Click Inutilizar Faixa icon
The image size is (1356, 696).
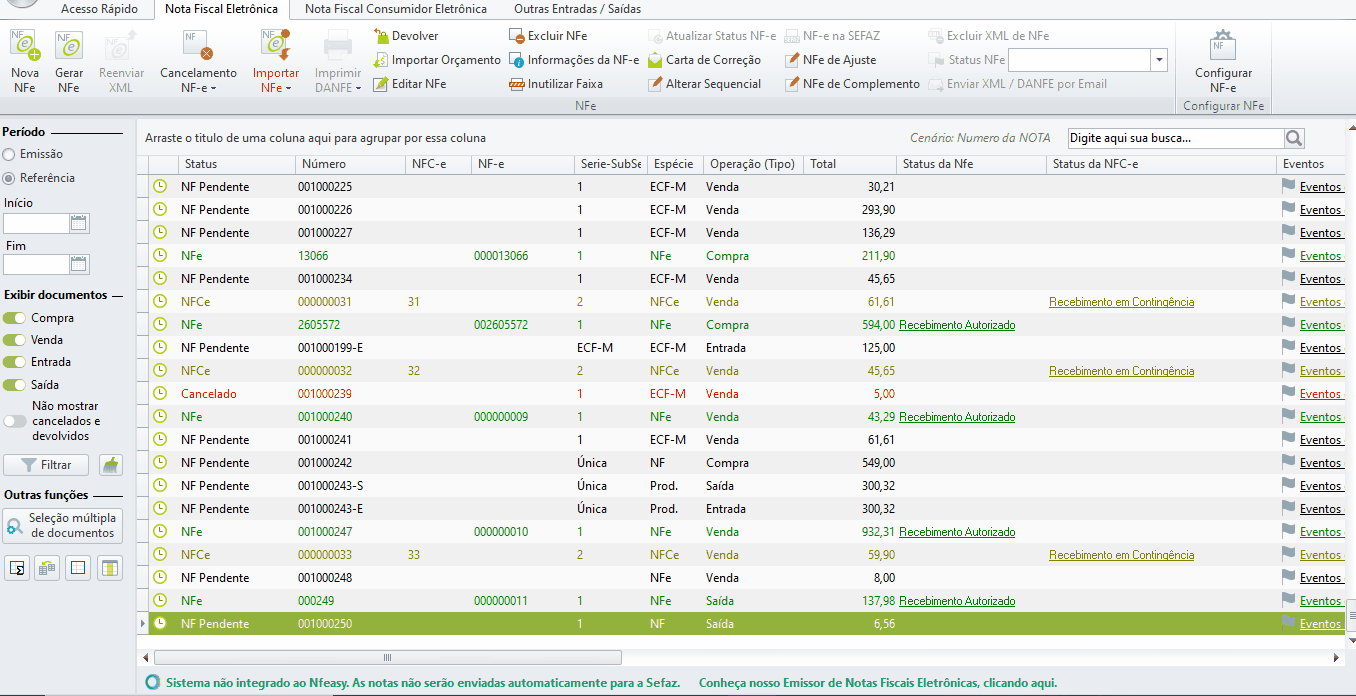517,84
